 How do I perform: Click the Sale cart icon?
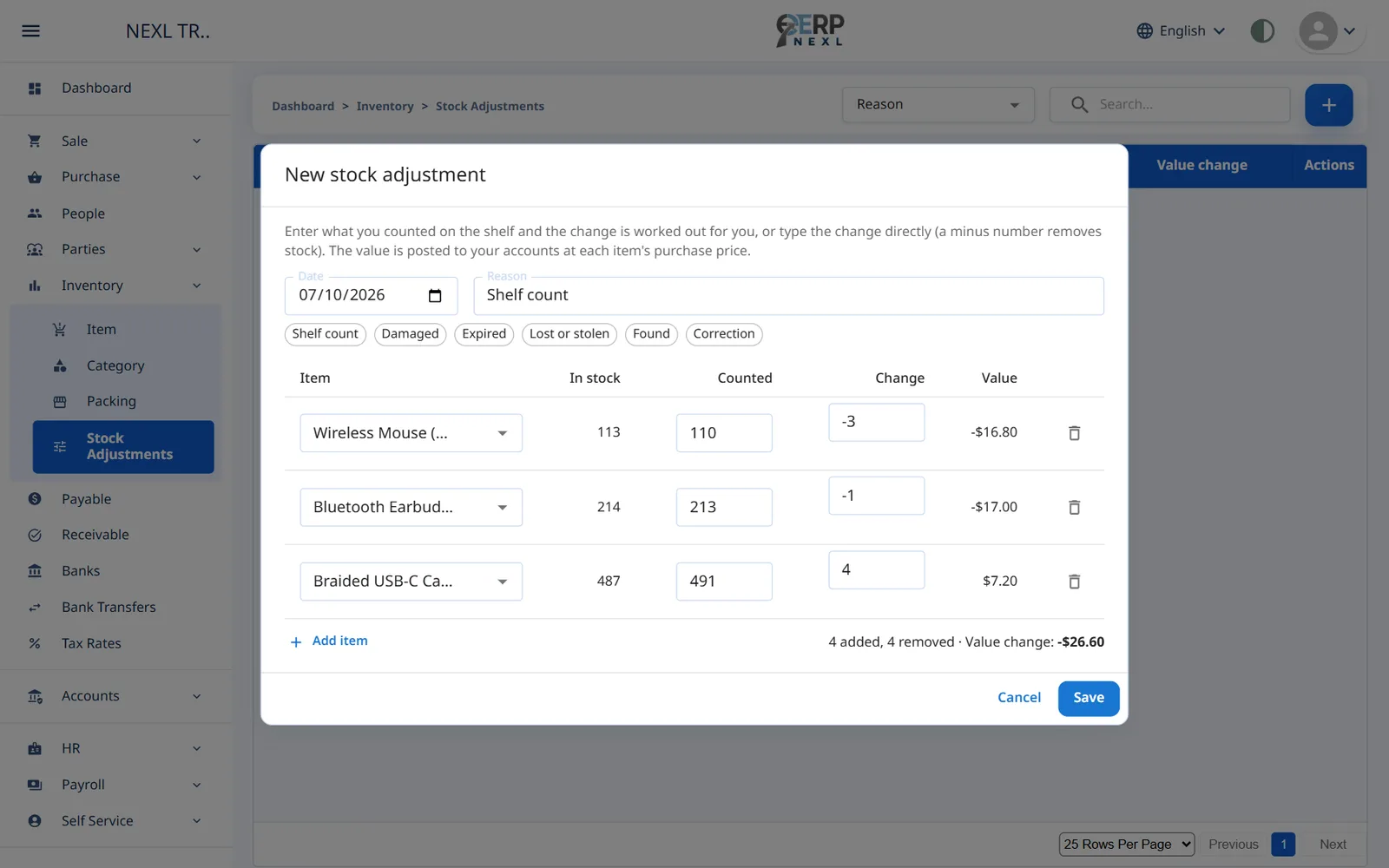pos(35,141)
